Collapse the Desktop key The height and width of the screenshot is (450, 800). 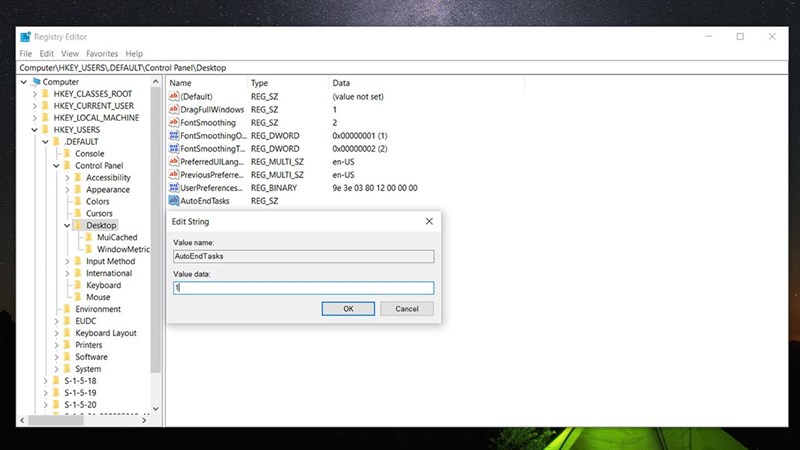point(67,225)
